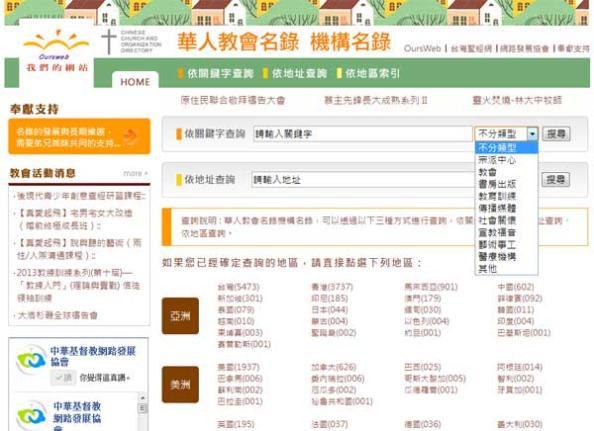The image size is (594, 431).
Task: Click the cross church directory logo
Action: 109,42
